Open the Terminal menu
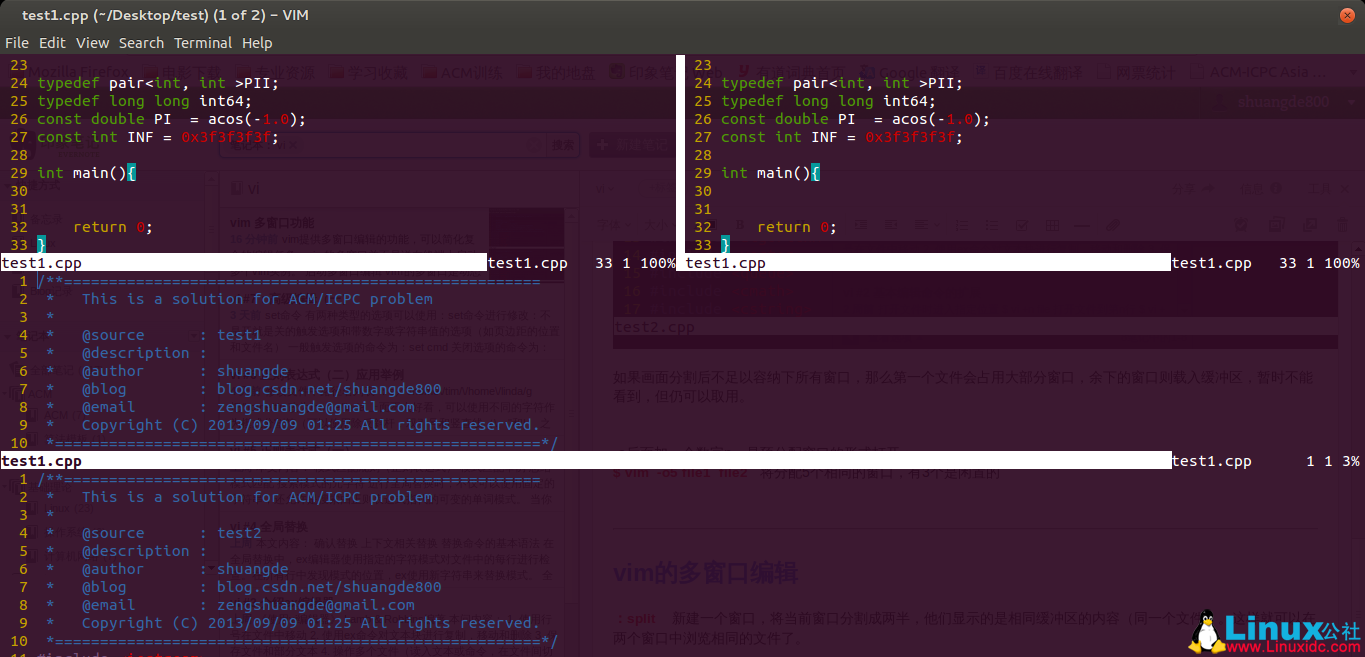Viewport: 1365px width, 657px height. pyautogui.click(x=203, y=43)
